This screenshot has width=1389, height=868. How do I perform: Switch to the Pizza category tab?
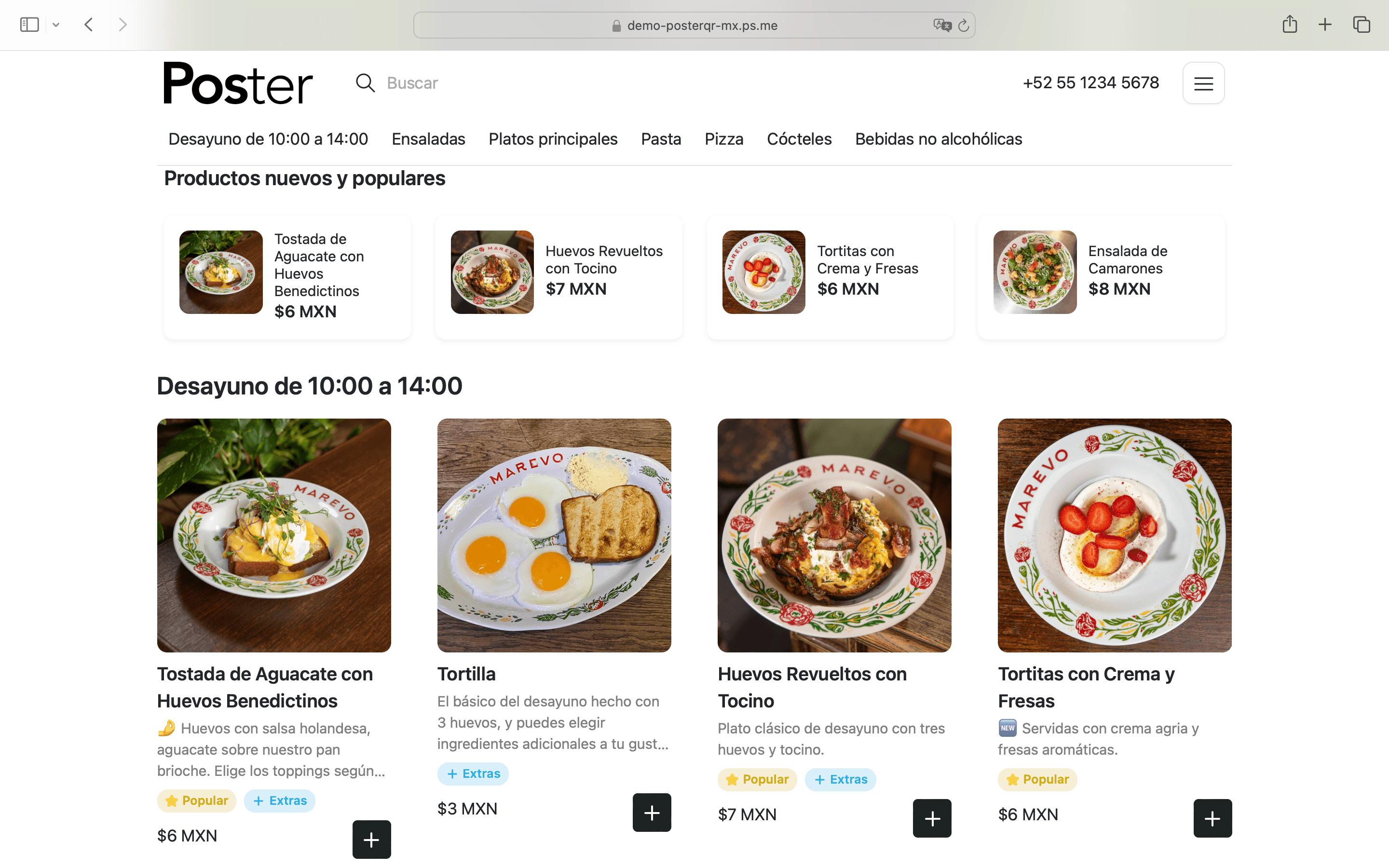point(724,139)
